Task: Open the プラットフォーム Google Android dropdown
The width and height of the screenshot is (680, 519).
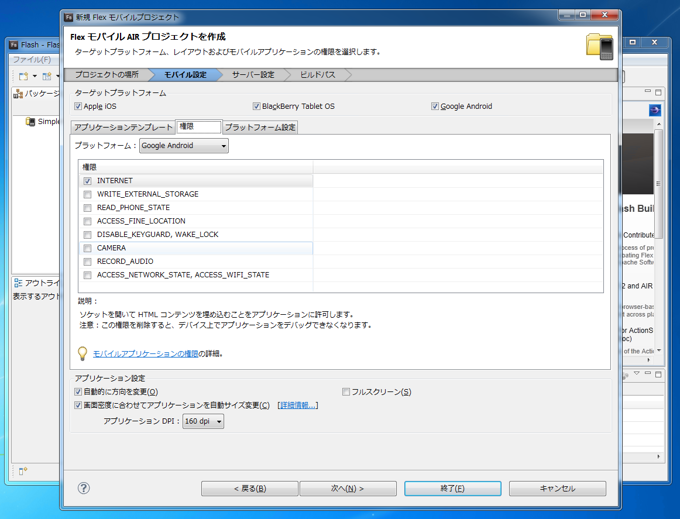Action: [x=184, y=146]
